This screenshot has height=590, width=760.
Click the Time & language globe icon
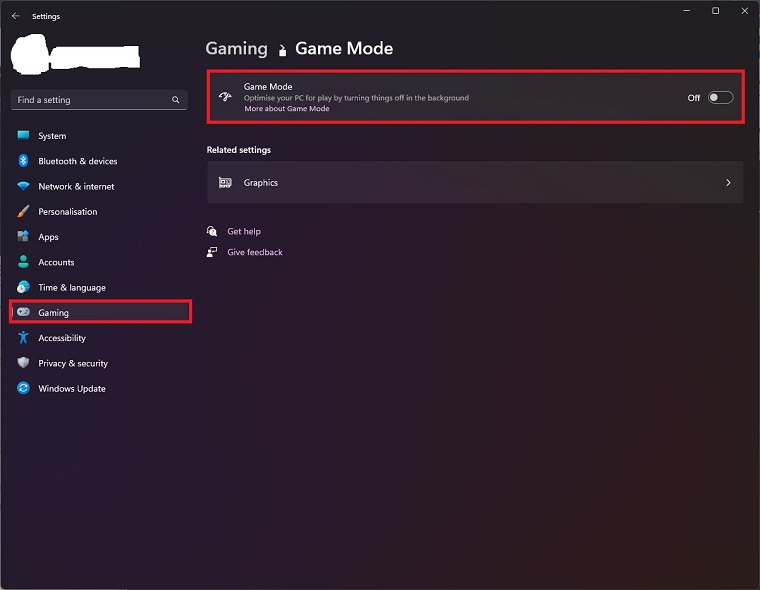coord(23,288)
